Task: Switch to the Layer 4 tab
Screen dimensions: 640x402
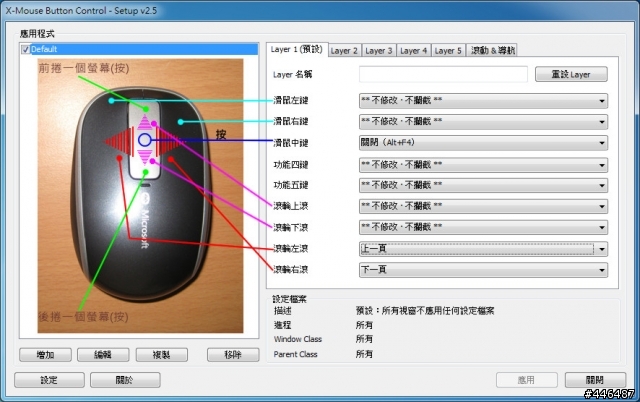Action: pyautogui.click(x=413, y=51)
